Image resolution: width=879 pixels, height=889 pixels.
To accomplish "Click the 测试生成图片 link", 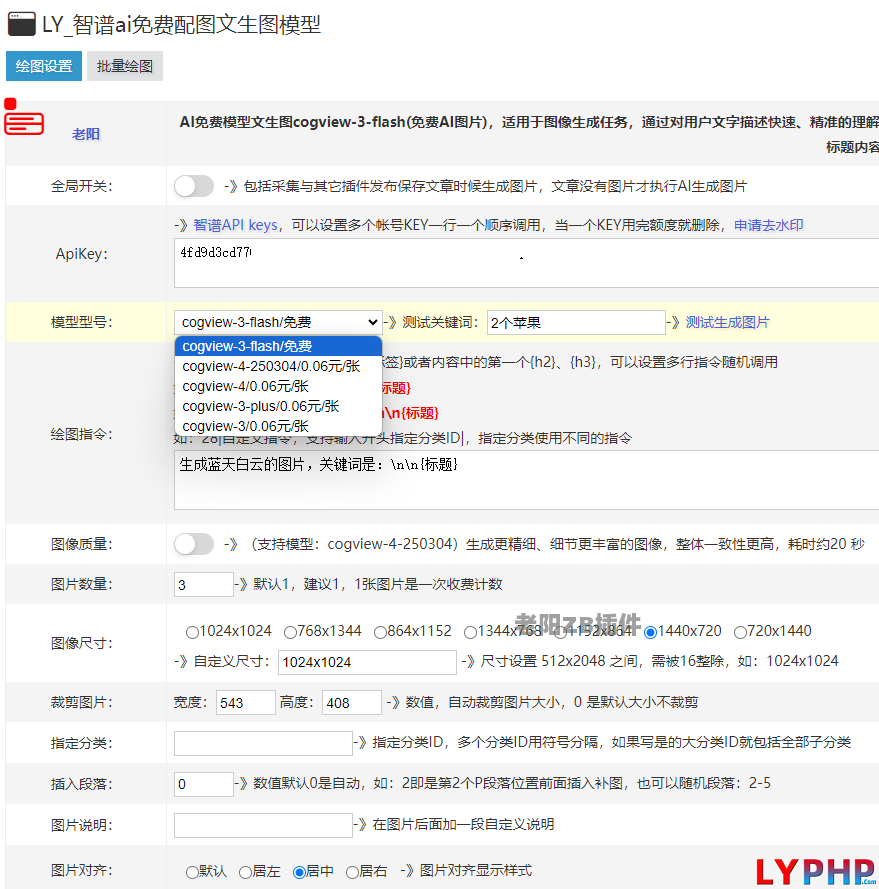I will click(728, 322).
